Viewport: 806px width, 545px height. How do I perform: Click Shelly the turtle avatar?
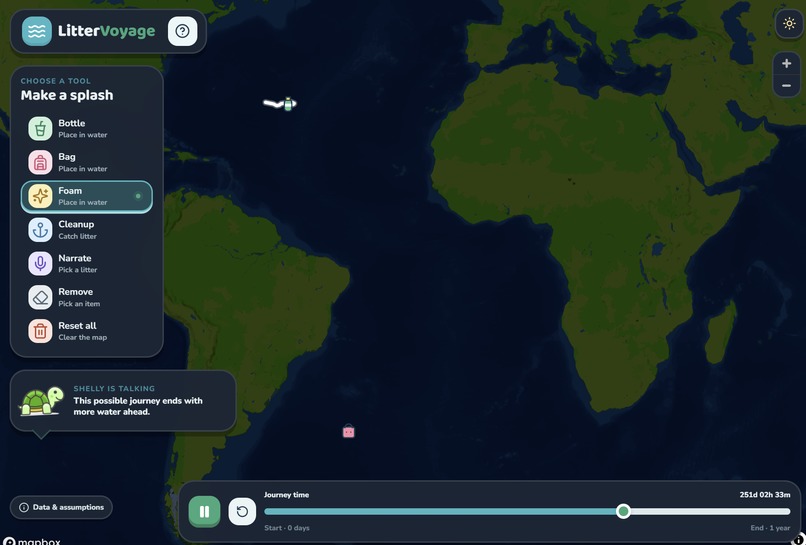41,401
